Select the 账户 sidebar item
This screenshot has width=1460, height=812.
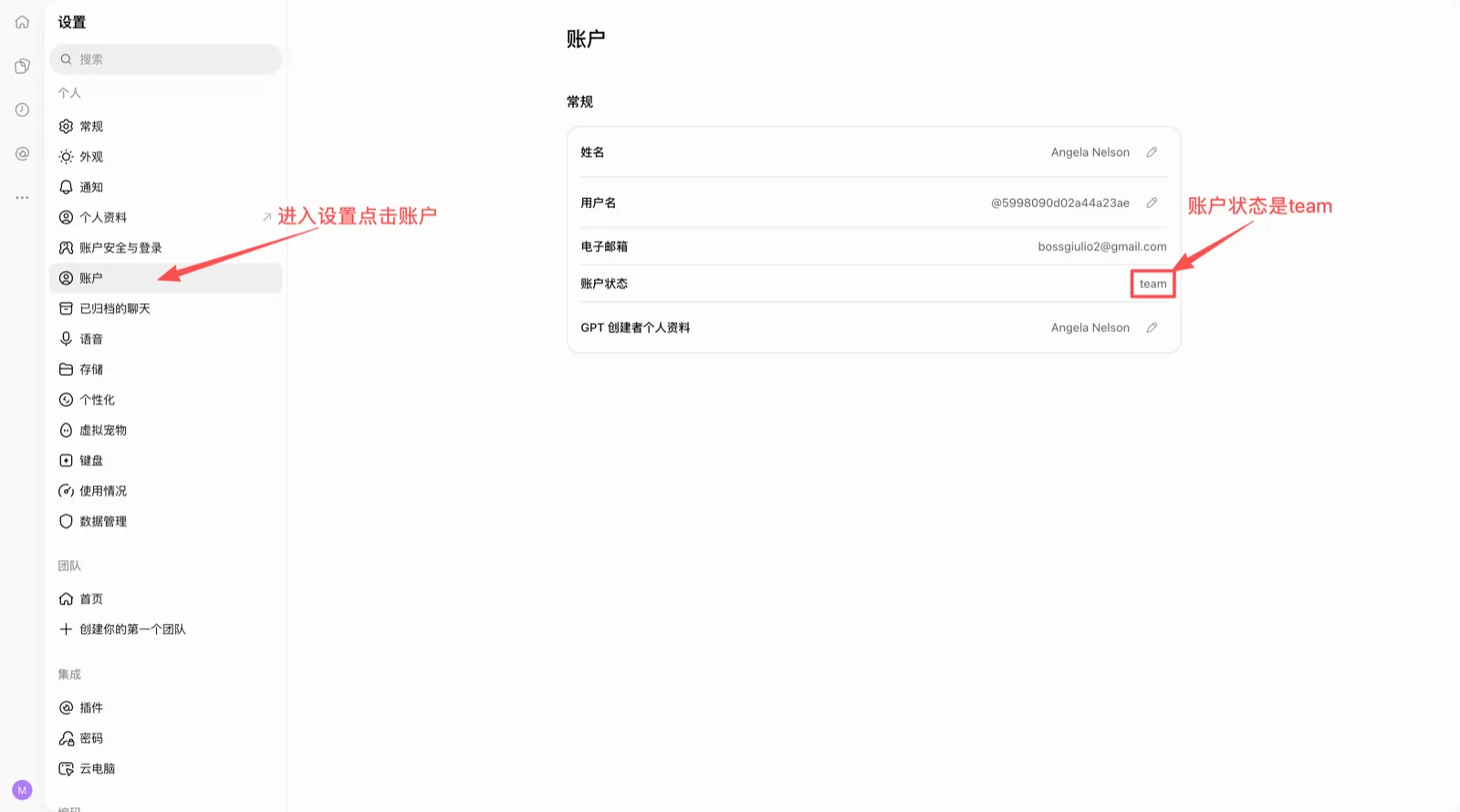pos(166,278)
